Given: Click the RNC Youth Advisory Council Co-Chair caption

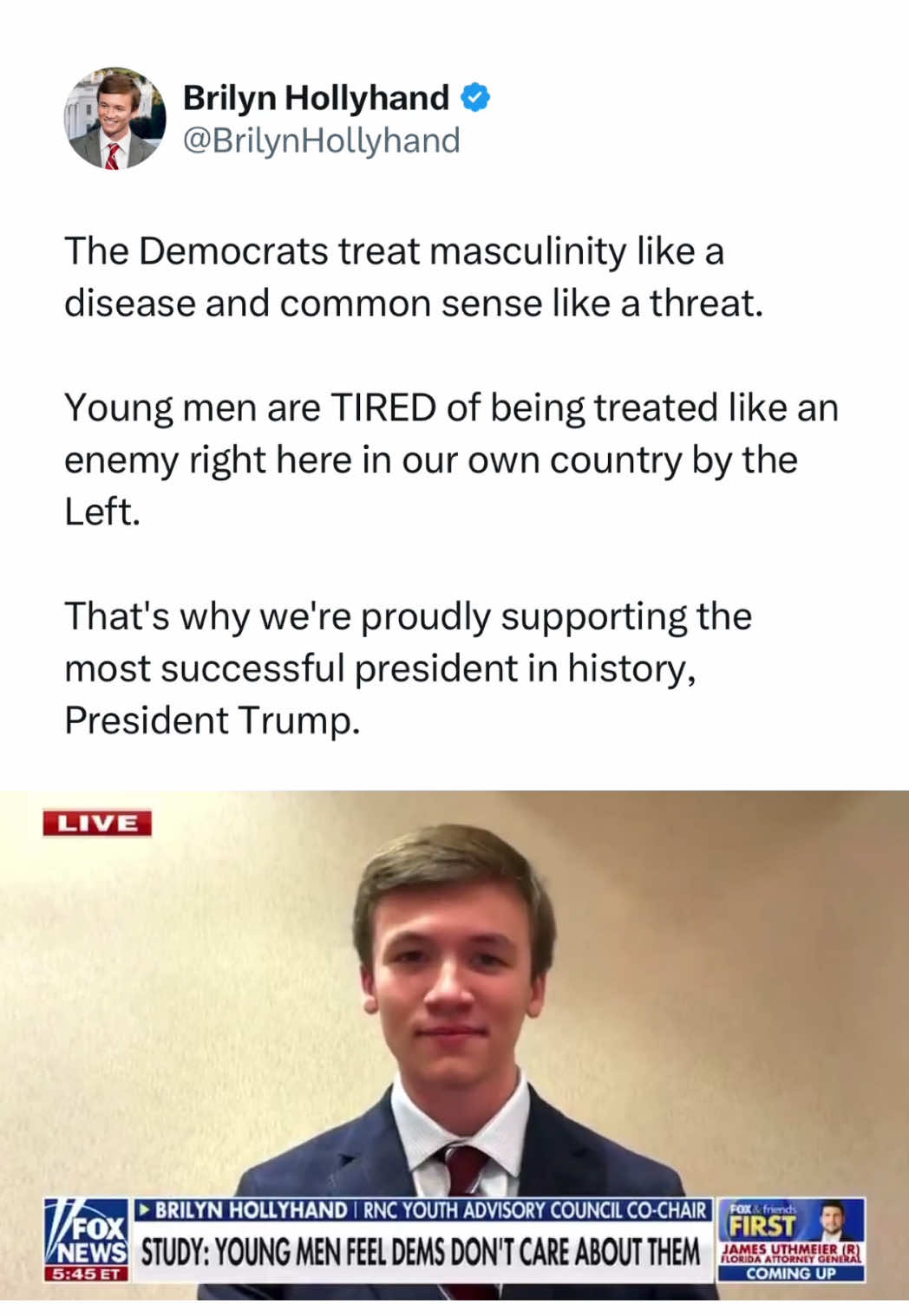Looking at the screenshot, I should [x=534, y=1210].
